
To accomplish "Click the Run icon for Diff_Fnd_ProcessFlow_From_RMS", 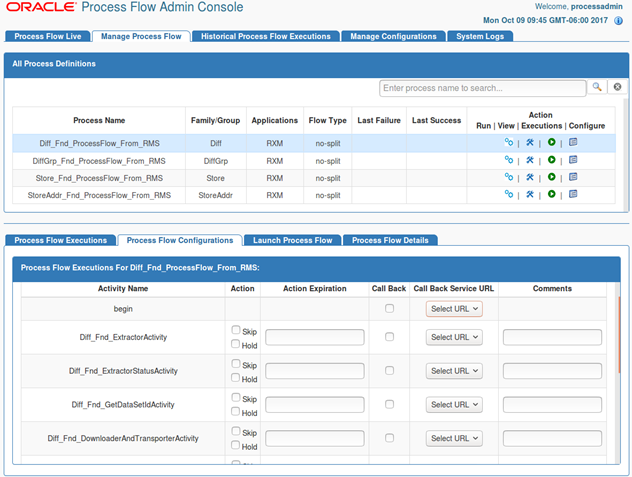I will [x=509, y=142].
